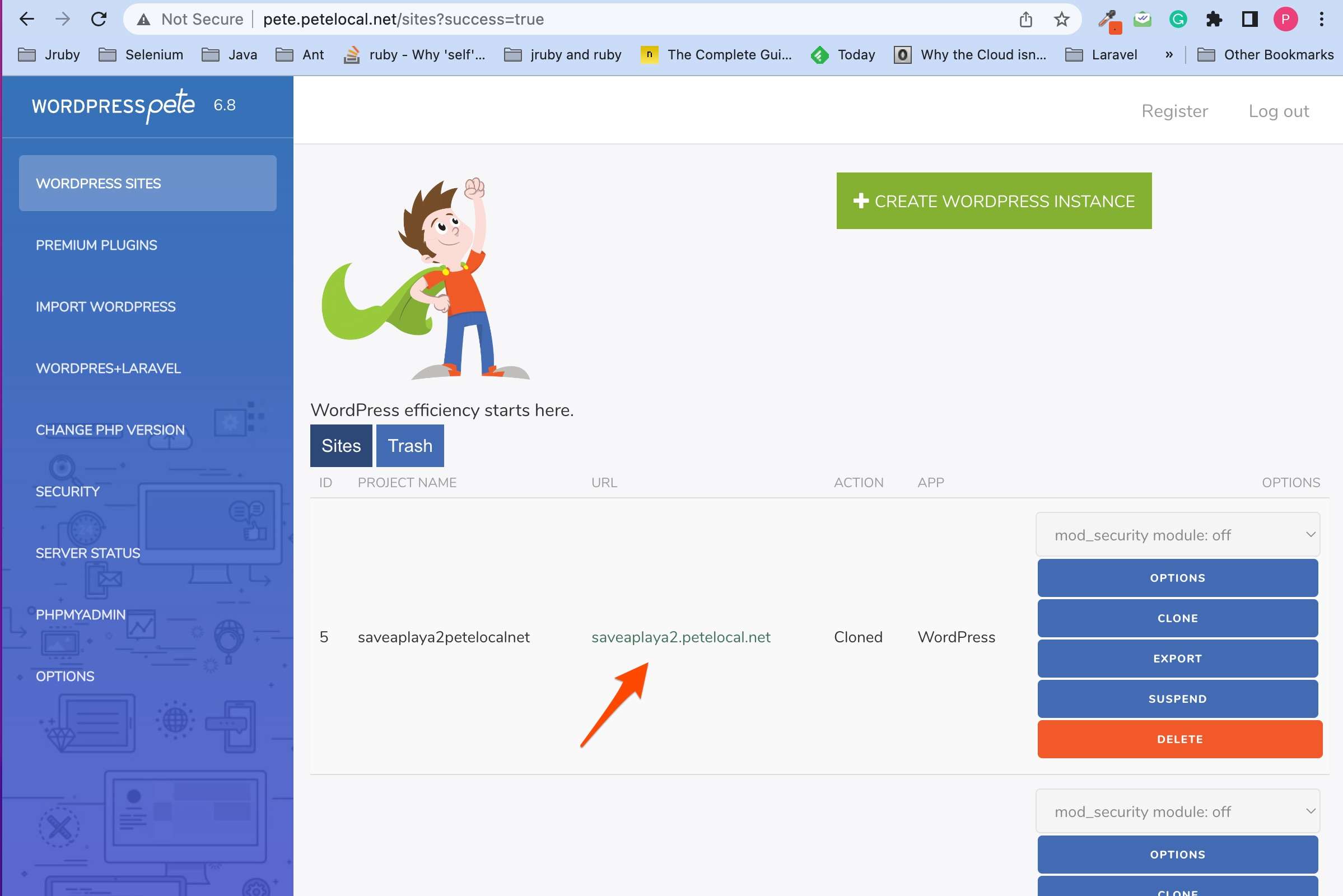Click the browser back arrow
This screenshot has width=1343, height=896.
pyautogui.click(x=26, y=19)
